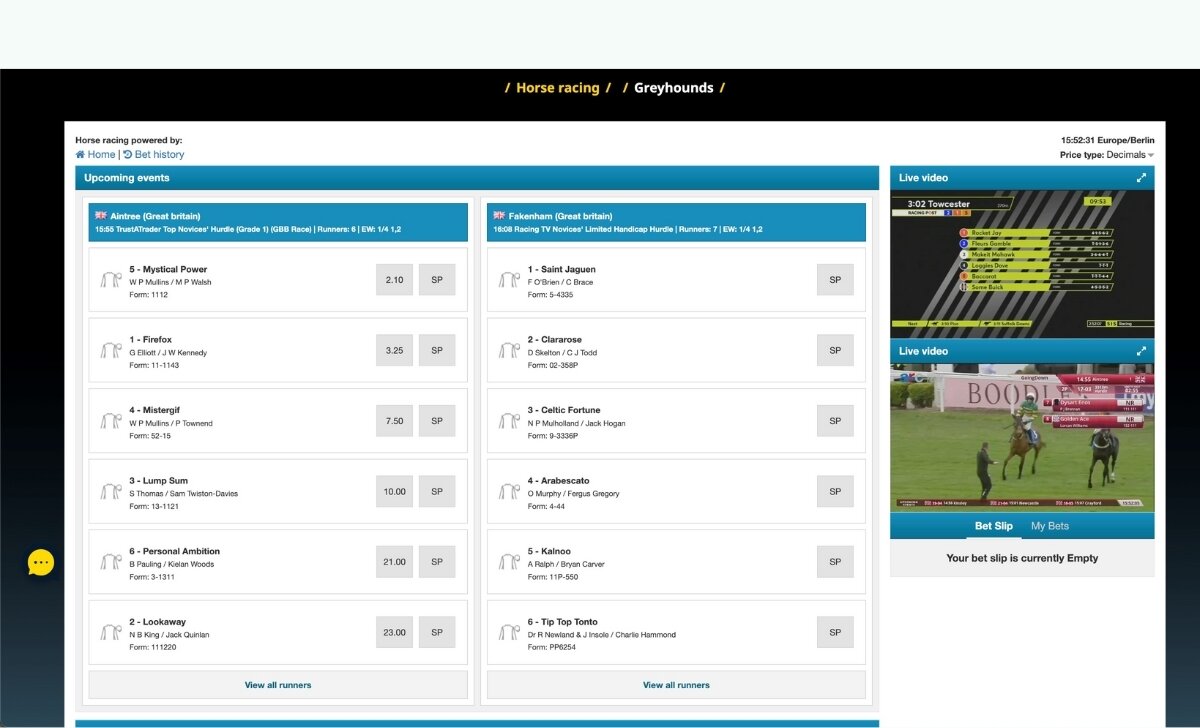Click the Fakenham race header bar
Viewport: 1200px width, 728px height.
click(x=676, y=222)
